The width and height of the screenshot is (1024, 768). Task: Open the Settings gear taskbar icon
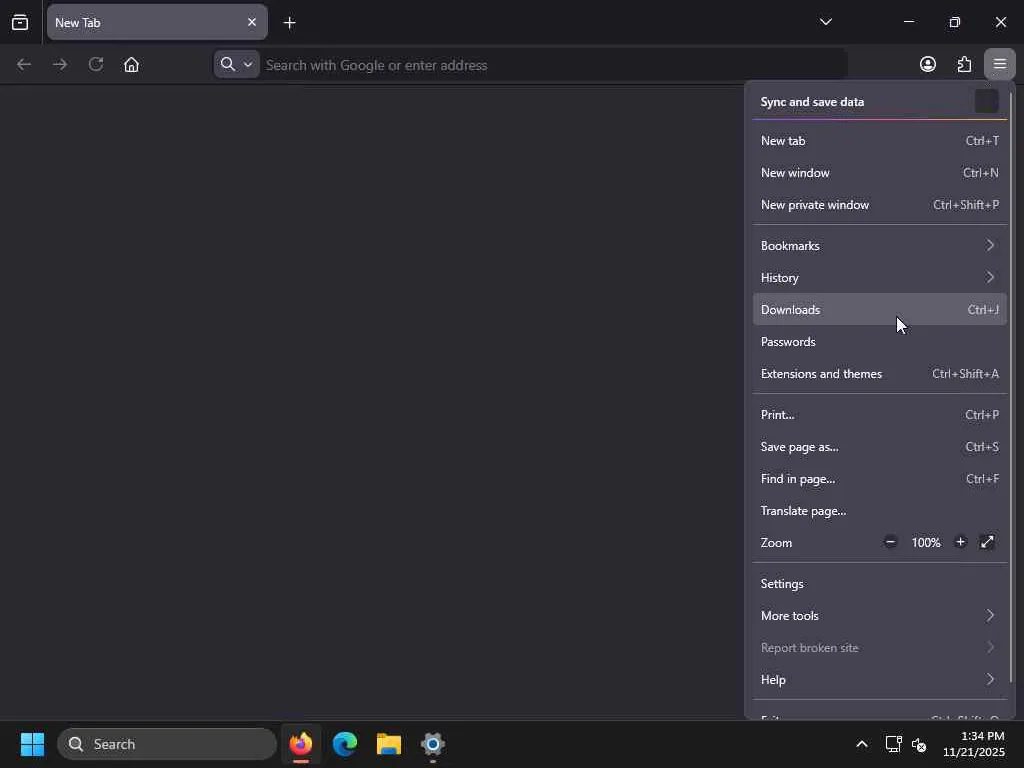[432, 744]
